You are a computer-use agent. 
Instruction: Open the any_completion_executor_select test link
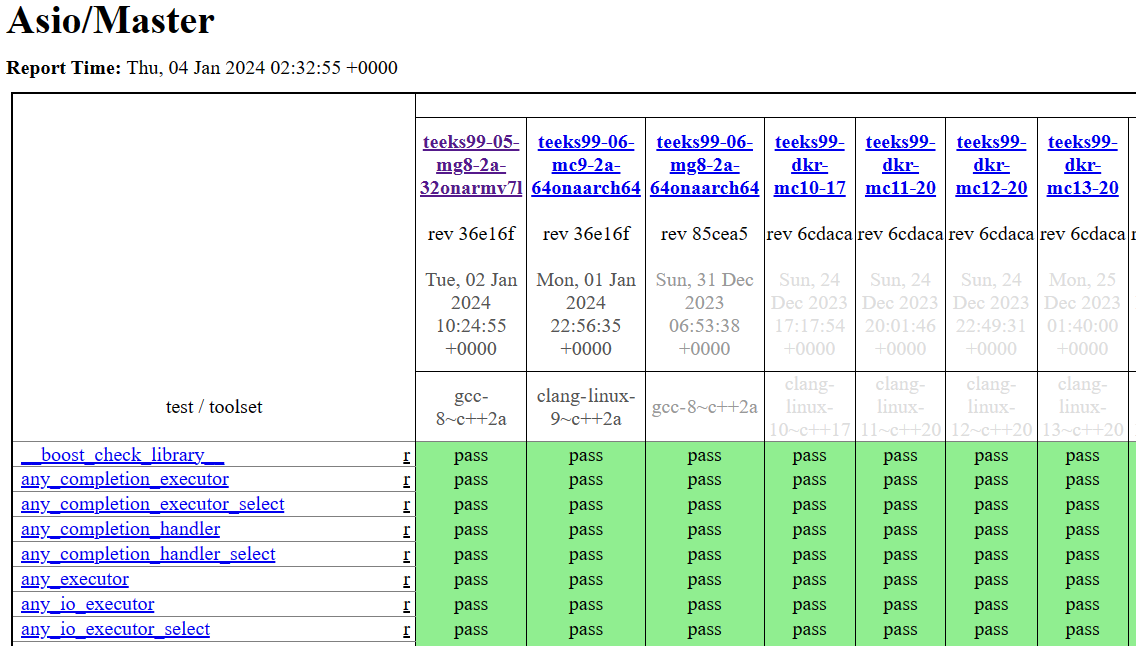point(152,504)
